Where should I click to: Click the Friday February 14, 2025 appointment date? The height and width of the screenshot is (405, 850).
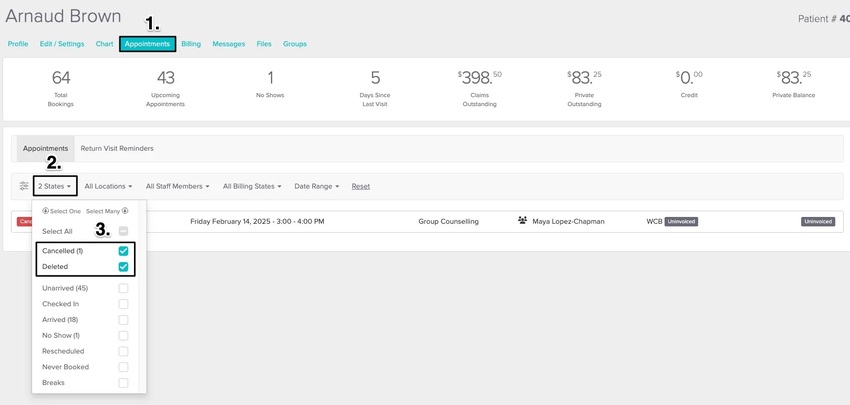click(x=257, y=221)
